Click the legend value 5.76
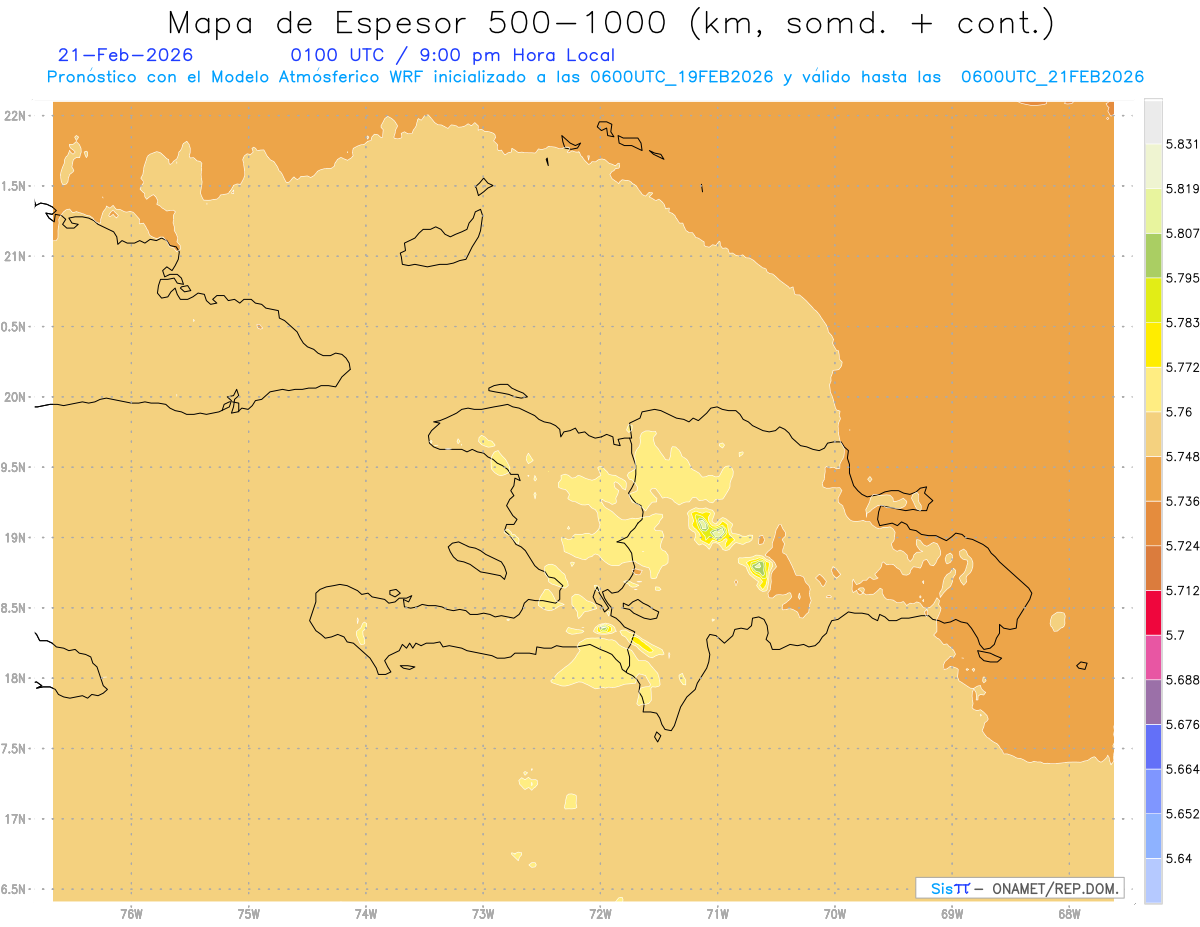 (x=1178, y=411)
